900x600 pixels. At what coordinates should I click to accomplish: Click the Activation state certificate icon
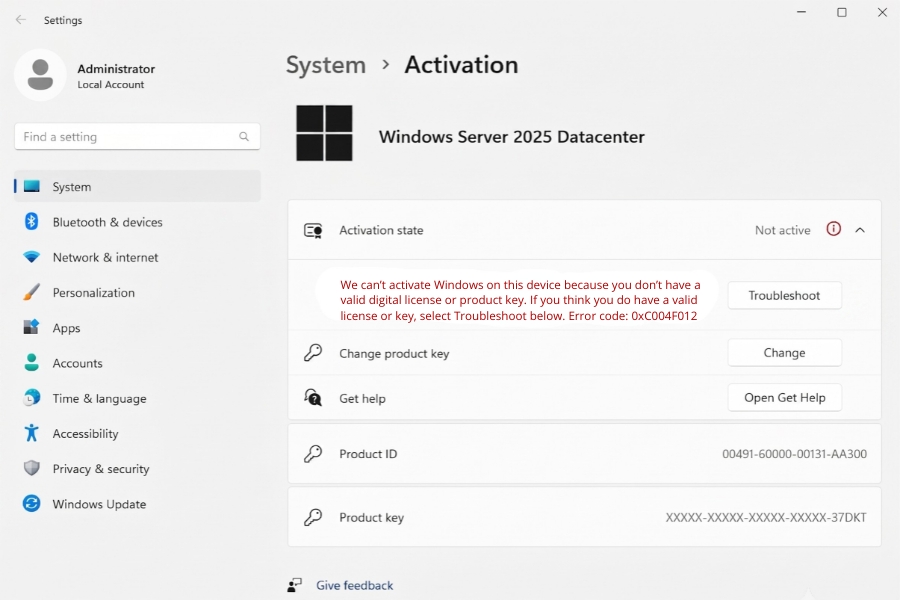point(313,230)
